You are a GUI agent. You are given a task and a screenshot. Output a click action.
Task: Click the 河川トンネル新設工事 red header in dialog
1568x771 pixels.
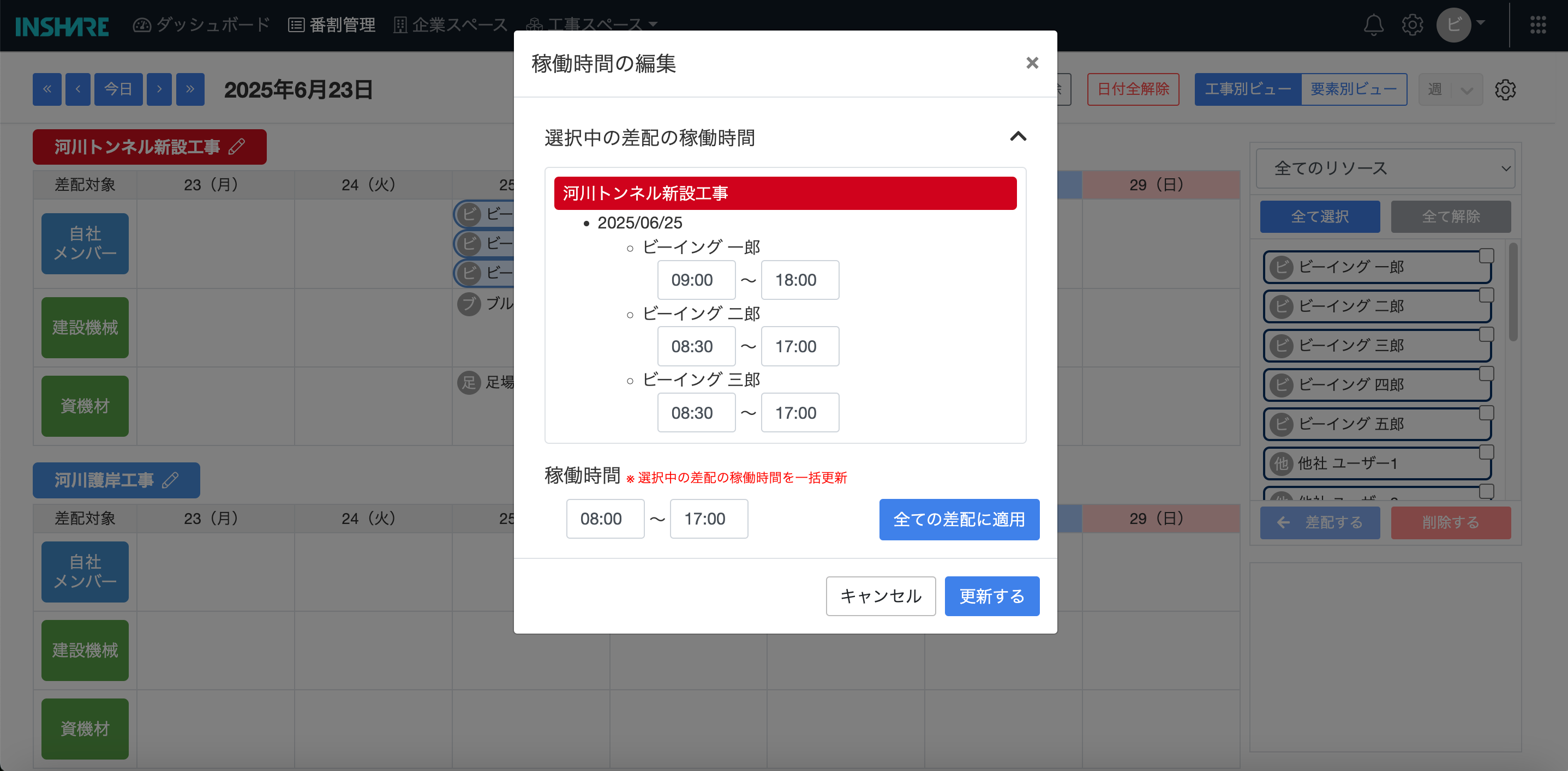[785, 194]
